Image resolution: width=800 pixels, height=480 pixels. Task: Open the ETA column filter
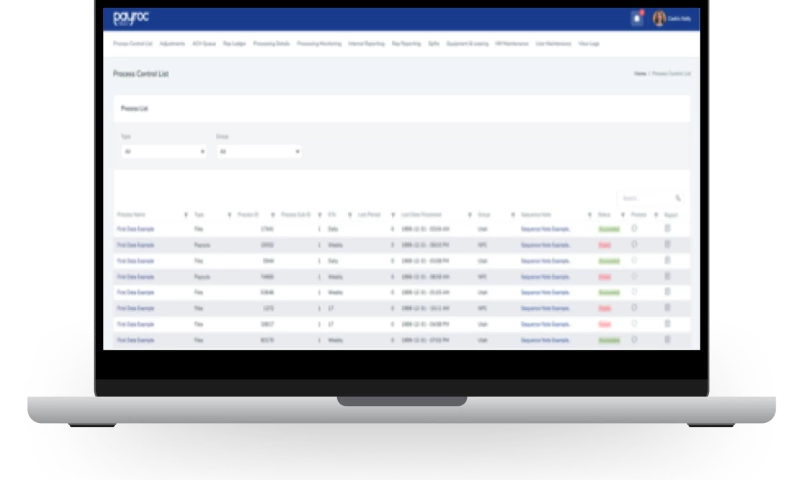tap(349, 215)
